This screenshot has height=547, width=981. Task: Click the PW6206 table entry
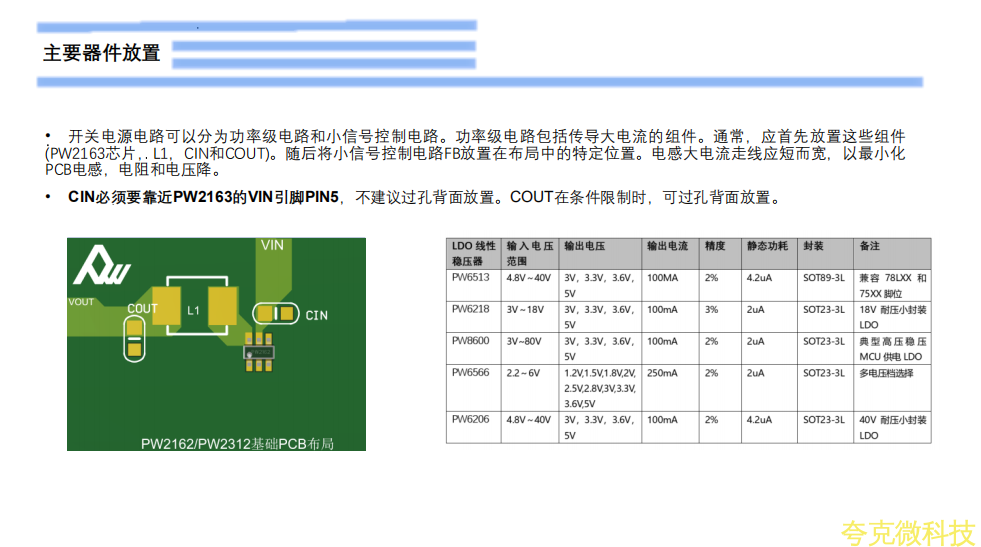pos(471,420)
